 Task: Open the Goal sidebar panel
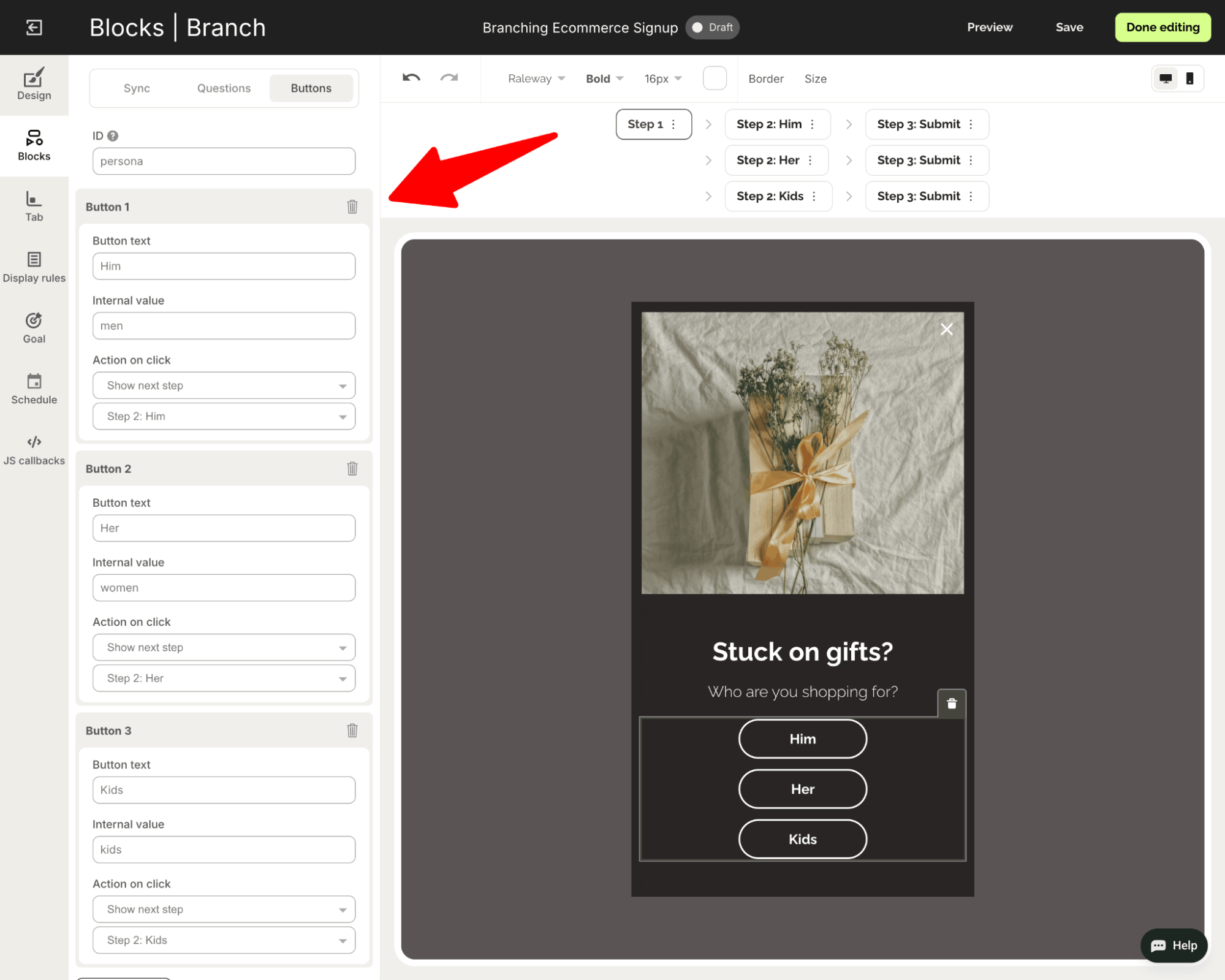coord(34,328)
